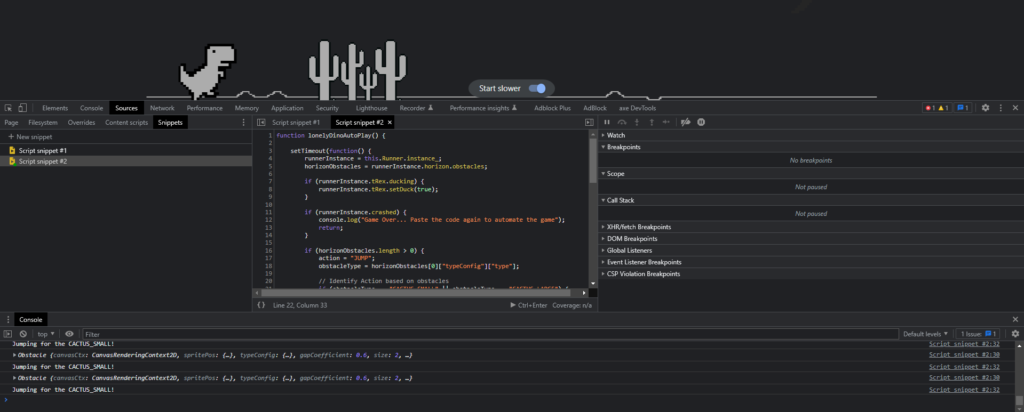This screenshot has width=1024, height=412.
Task: Open the Application panel tab
Action: tap(287, 108)
